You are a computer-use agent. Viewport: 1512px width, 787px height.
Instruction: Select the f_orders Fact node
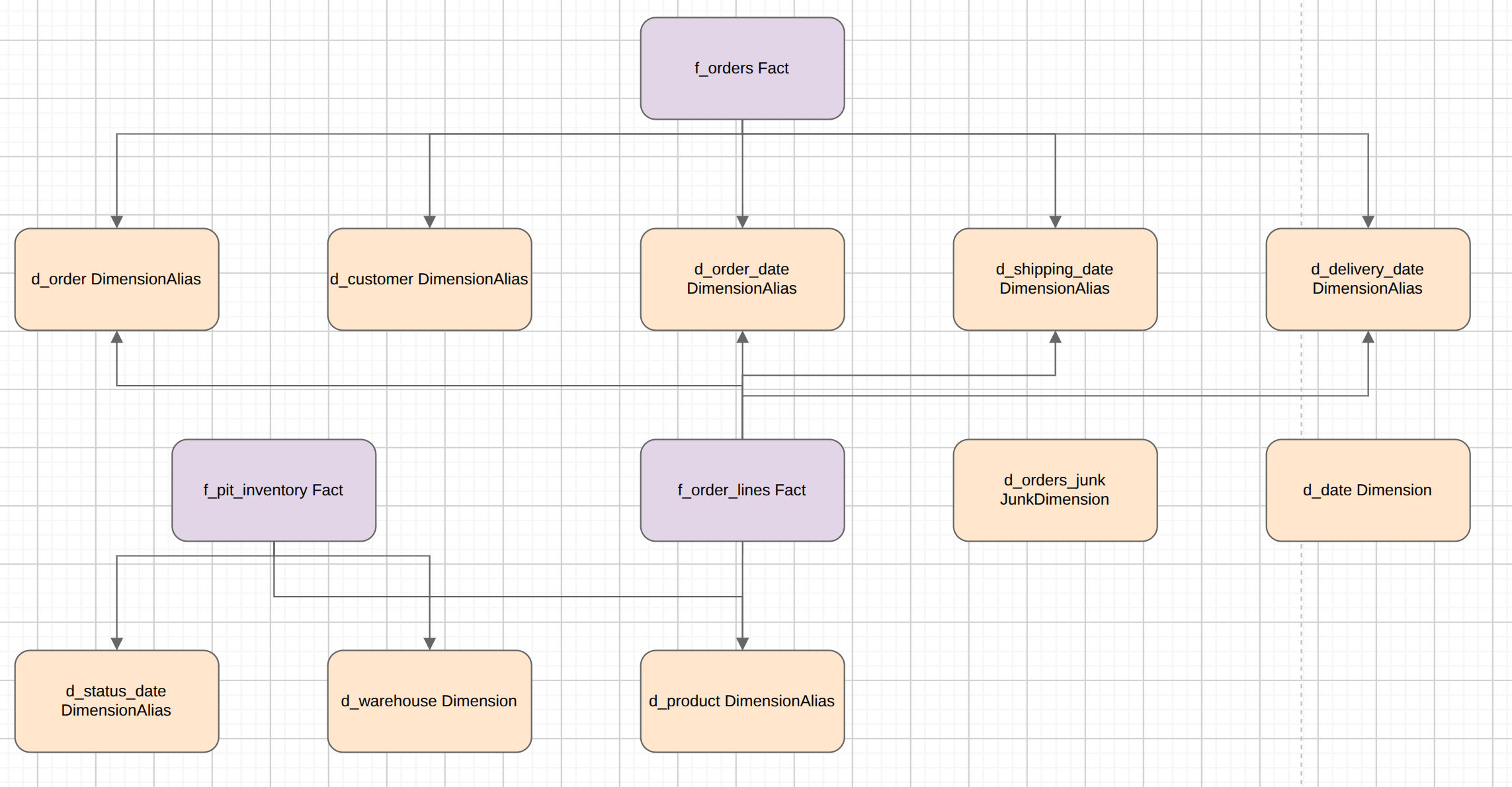point(742,68)
